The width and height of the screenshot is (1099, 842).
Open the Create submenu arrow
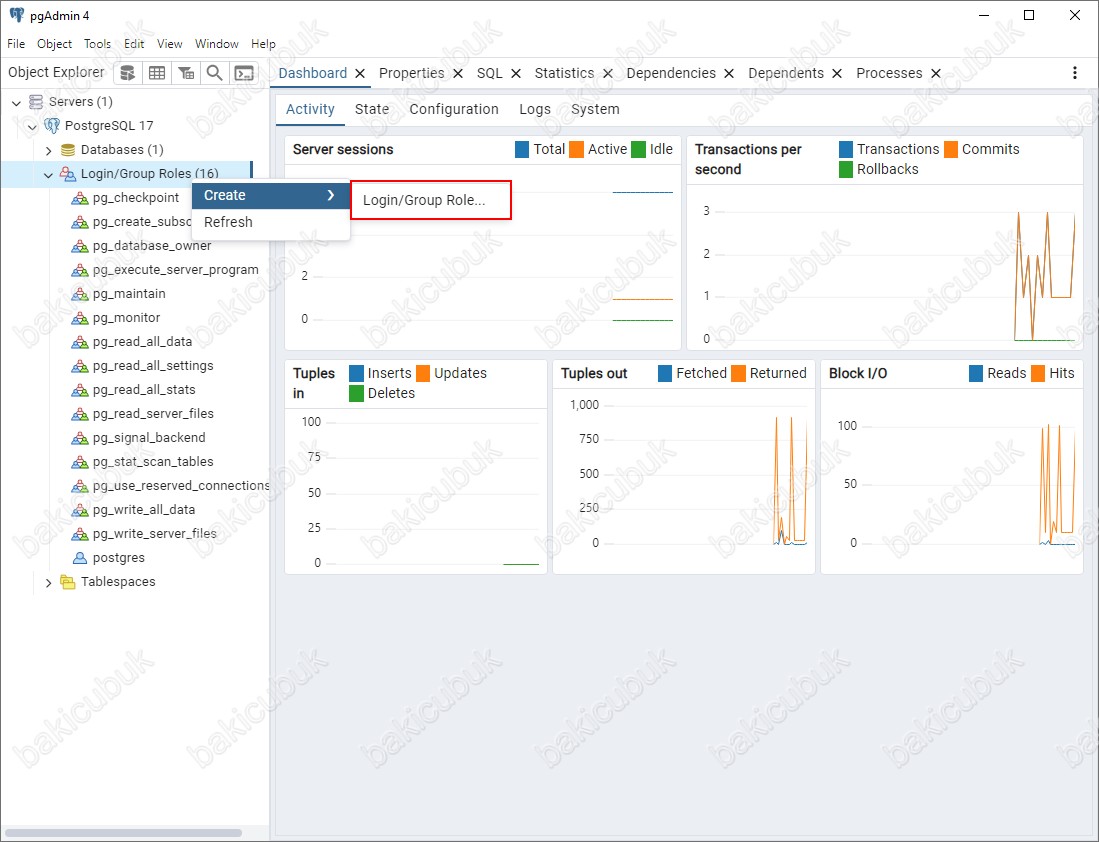pos(331,195)
